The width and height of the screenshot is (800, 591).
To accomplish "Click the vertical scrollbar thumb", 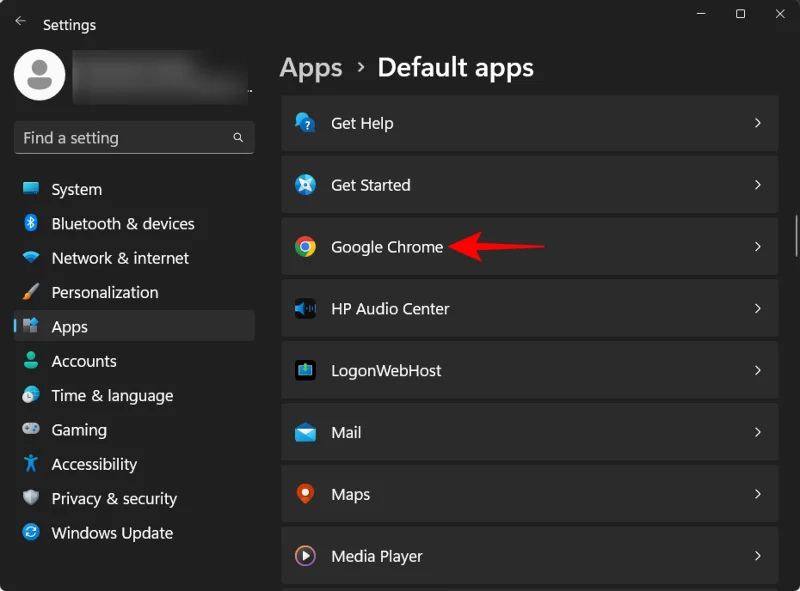I will point(796,236).
